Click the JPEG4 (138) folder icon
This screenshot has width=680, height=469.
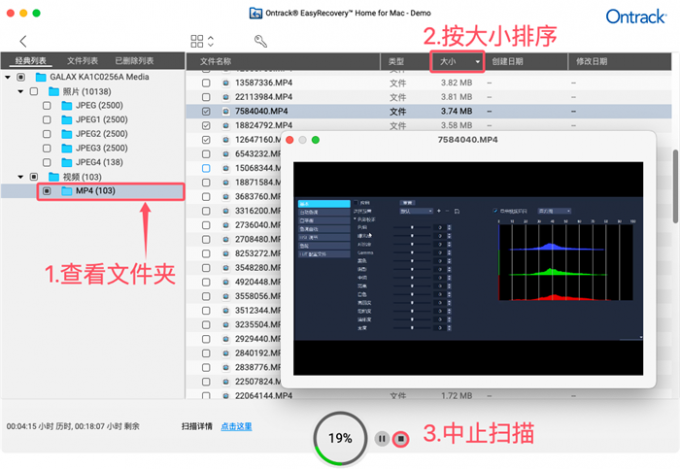coord(67,162)
